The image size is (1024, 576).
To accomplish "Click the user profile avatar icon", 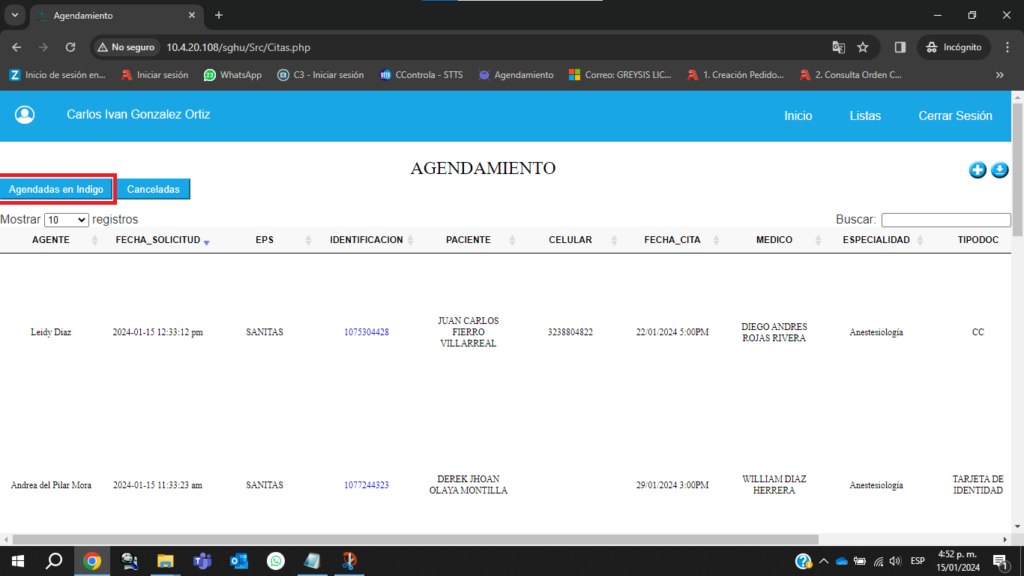I will tap(25, 115).
